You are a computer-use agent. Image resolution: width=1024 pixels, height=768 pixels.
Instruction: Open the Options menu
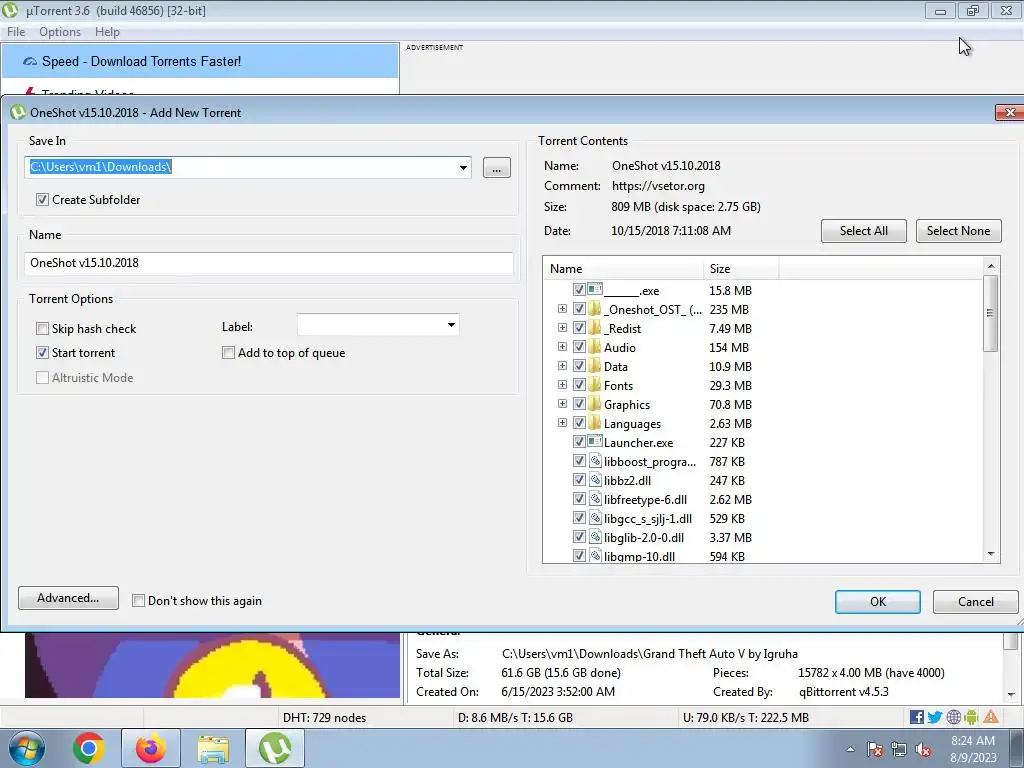point(60,31)
